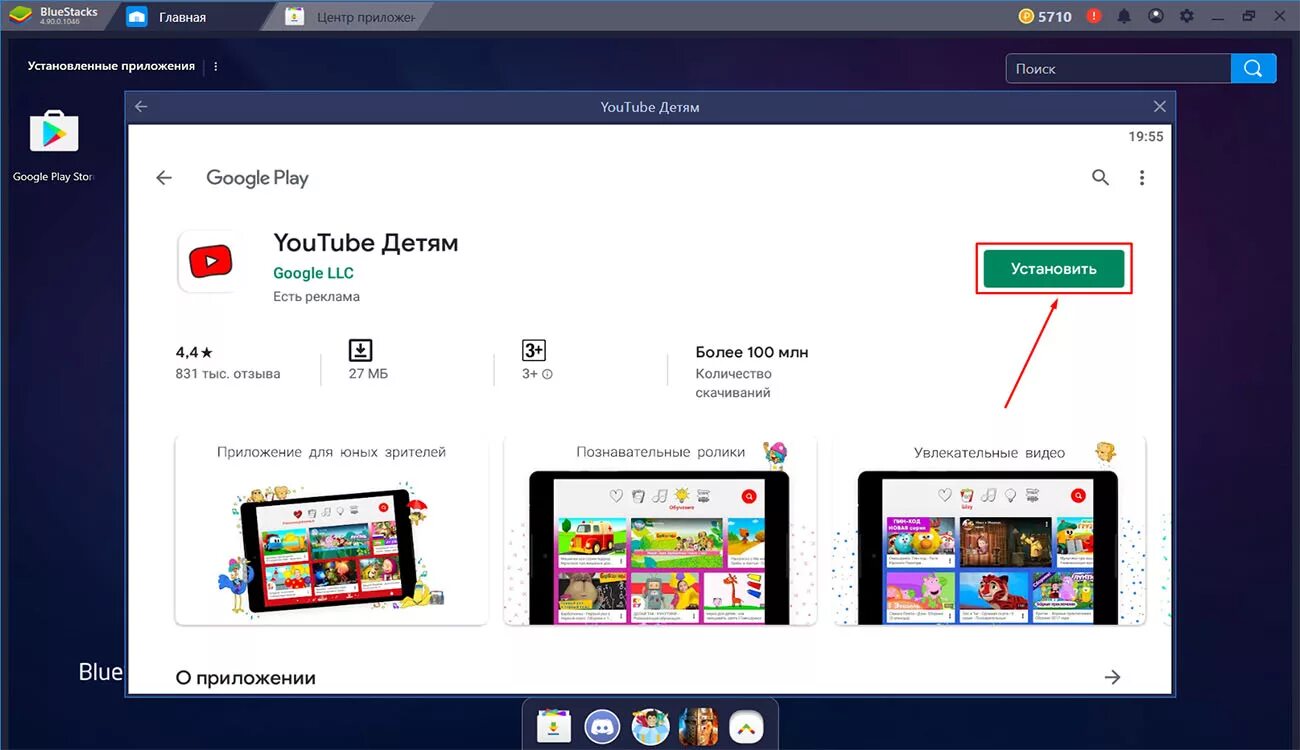The image size is (1300, 750).
Task: Open screenshot Приложение для юных зрителей
Action: point(331,530)
